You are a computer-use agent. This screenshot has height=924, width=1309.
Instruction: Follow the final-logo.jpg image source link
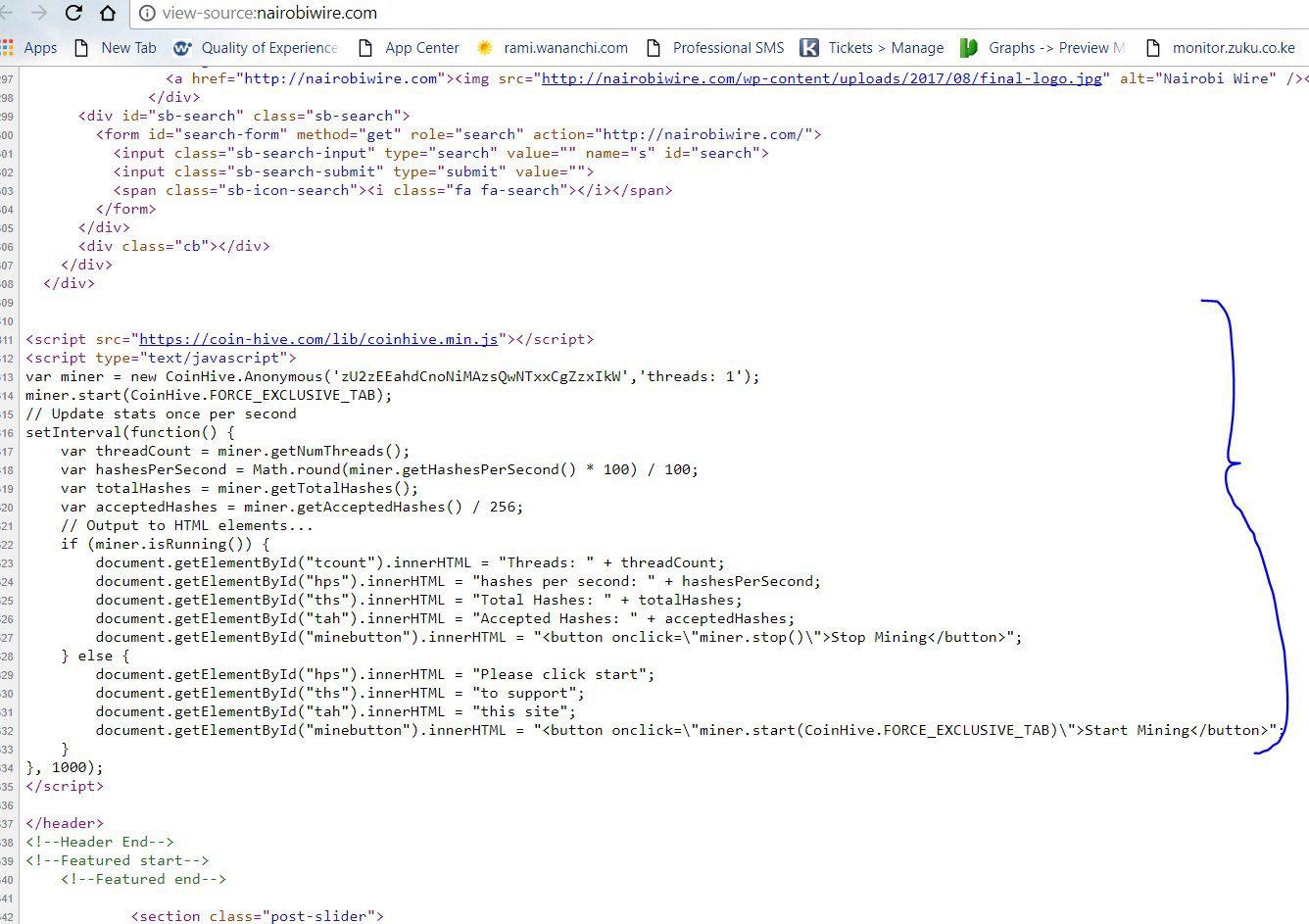pyautogui.click(x=822, y=78)
